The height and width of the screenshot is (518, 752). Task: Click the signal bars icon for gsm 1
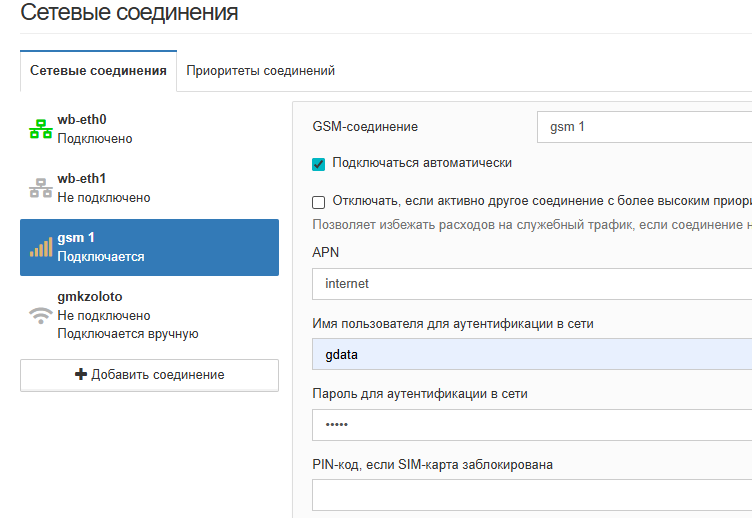[40, 247]
